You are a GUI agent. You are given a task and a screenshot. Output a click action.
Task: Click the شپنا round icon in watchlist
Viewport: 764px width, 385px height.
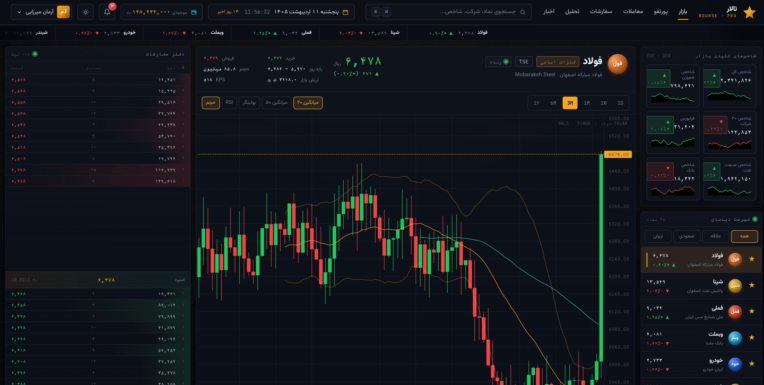click(735, 286)
